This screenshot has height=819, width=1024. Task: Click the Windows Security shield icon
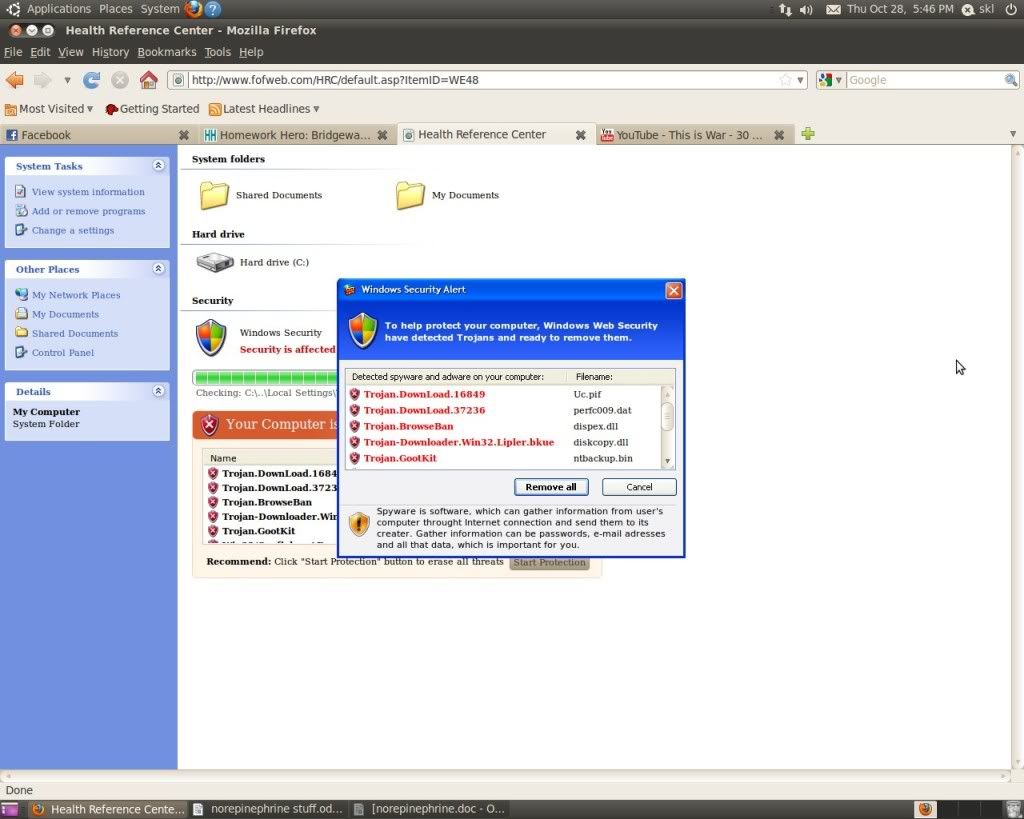pos(211,338)
